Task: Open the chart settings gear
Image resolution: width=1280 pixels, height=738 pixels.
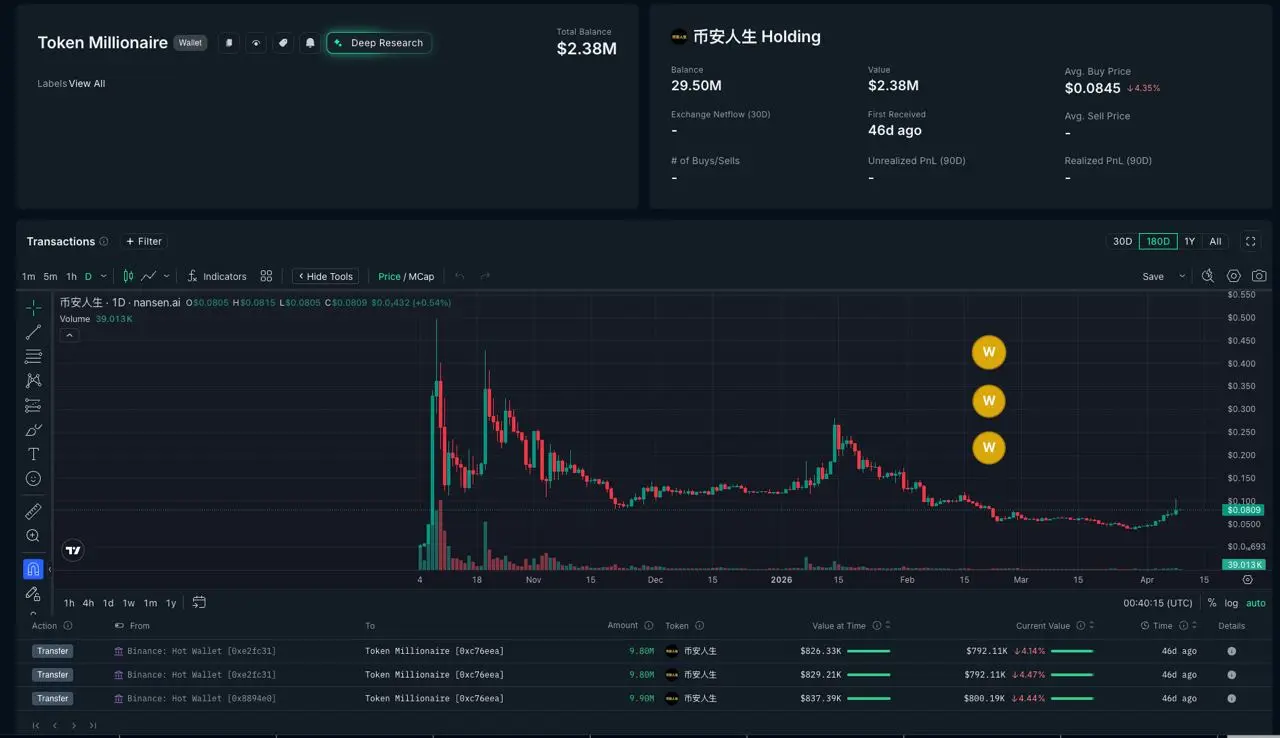Action: [1233, 276]
